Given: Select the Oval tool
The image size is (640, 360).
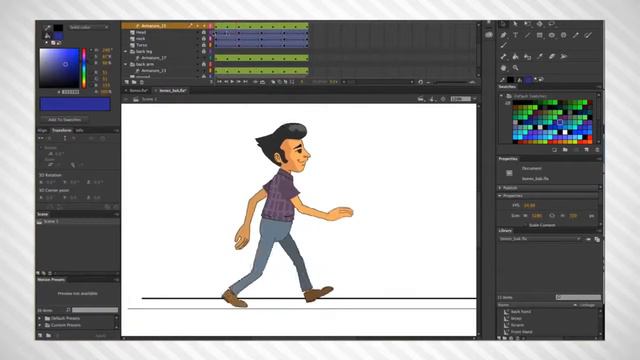Looking at the screenshot, I should pyautogui.click(x=552, y=36).
